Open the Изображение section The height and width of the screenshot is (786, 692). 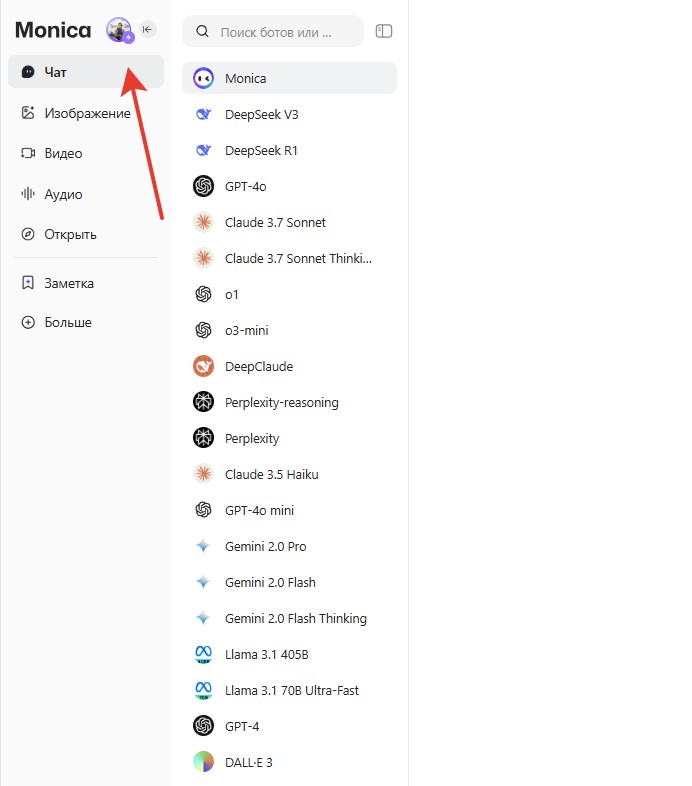click(x=85, y=113)
